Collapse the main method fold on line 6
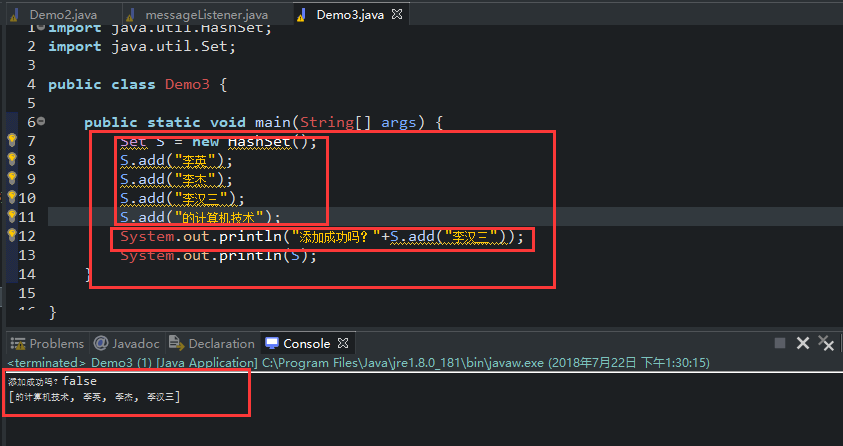Viewport: 843px width, 446px height. point(41,121)
